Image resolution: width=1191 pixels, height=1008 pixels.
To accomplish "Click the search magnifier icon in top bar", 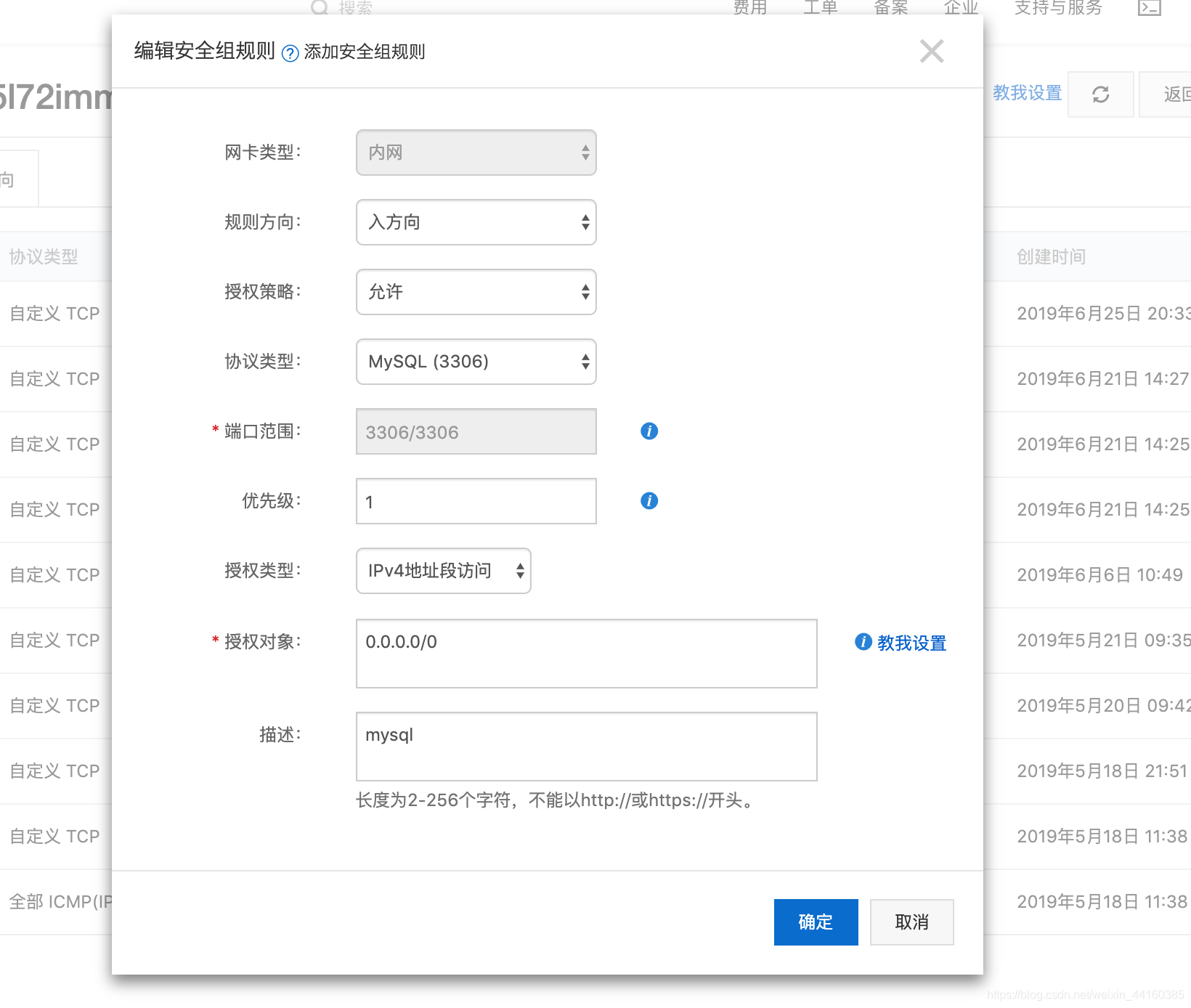I will (320, 7).
